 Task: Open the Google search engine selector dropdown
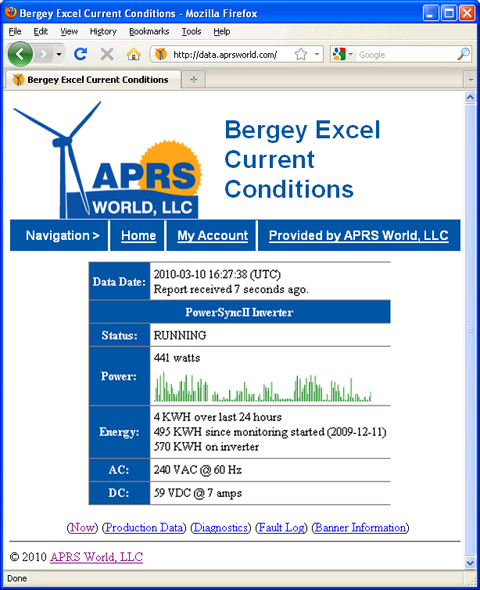click(343, 55)
